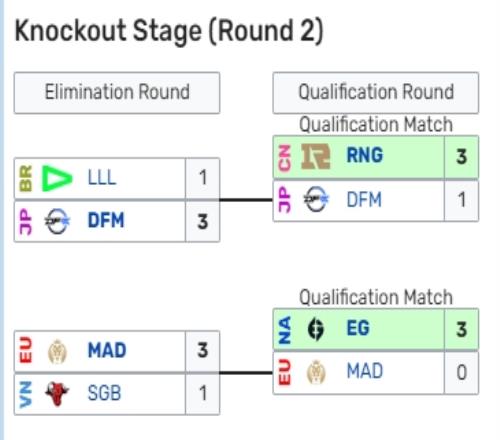Screen dimensions: 500x440
Task: Click DFM logo in Elimination Round
Action: click(57, 221)
